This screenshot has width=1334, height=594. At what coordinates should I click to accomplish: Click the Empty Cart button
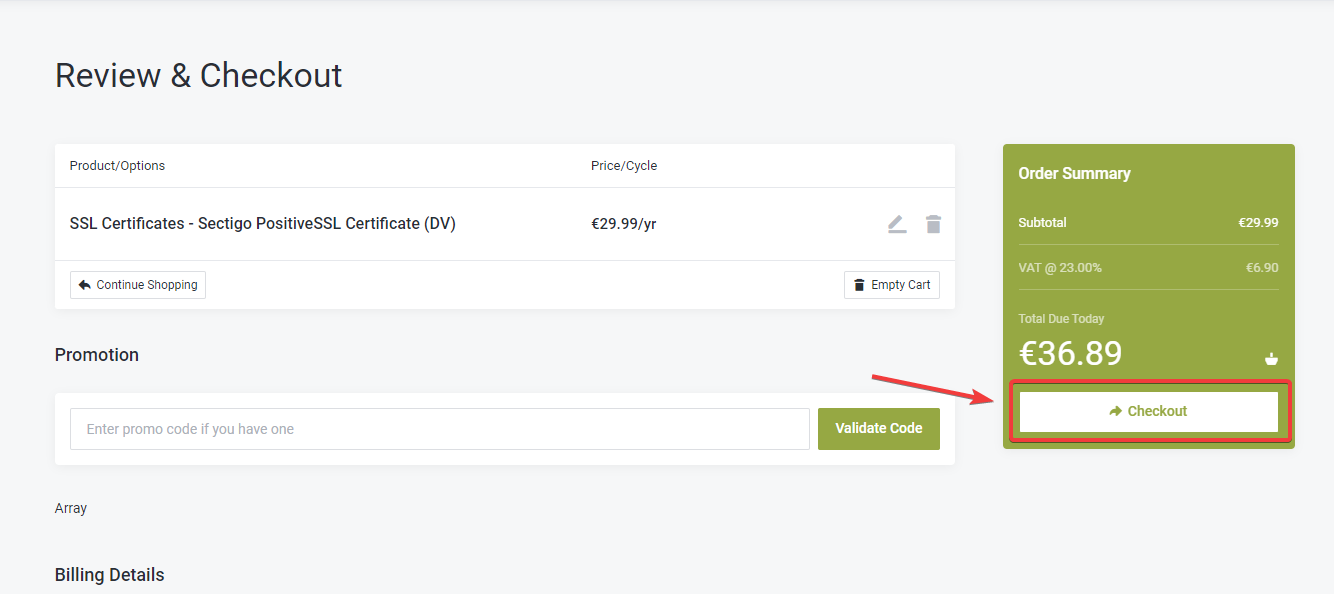(x=892, y=285)
